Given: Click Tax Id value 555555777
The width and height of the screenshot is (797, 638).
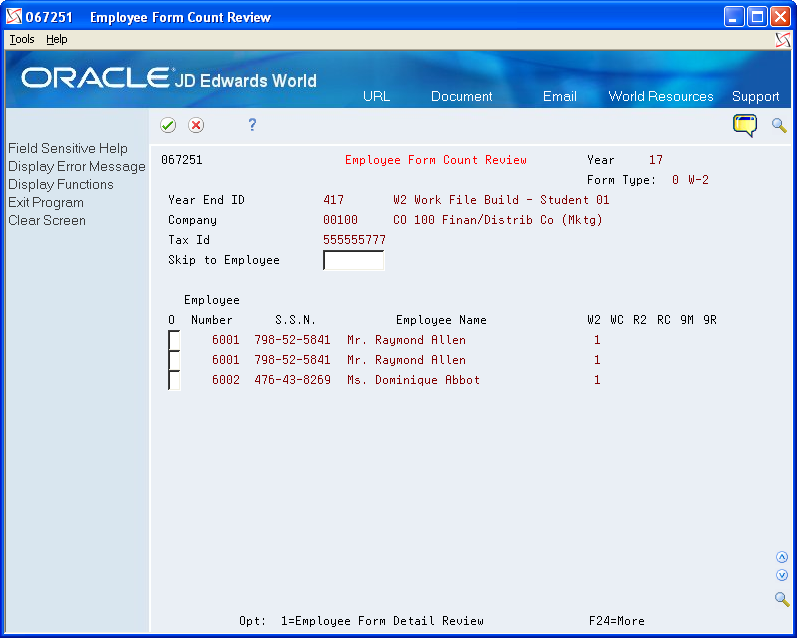Looking at the screenshot, I should [354, 239].
